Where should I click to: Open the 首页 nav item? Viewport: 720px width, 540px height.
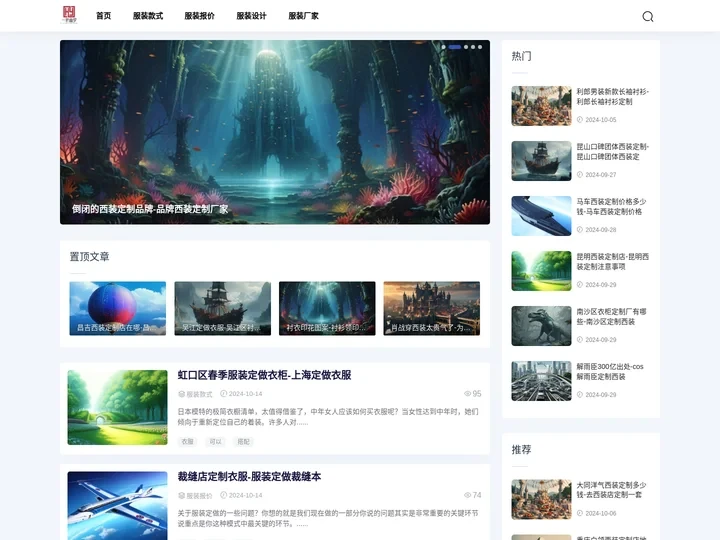coord(103,16)
